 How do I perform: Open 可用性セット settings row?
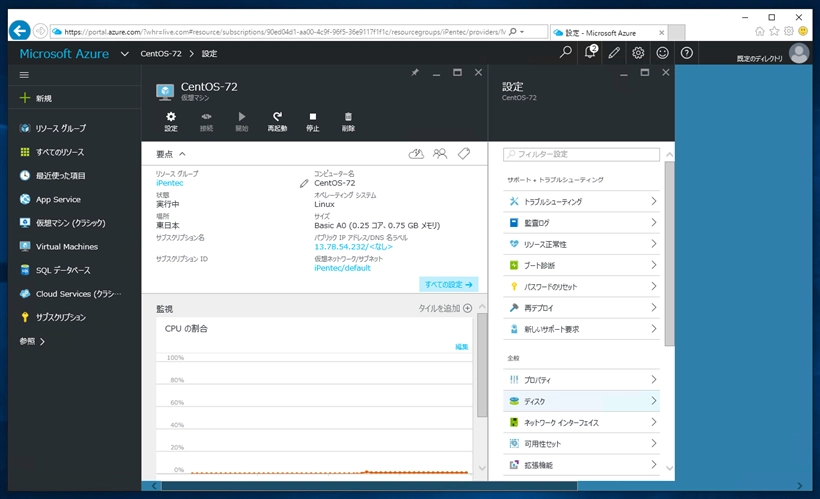[x=581, y=444]
